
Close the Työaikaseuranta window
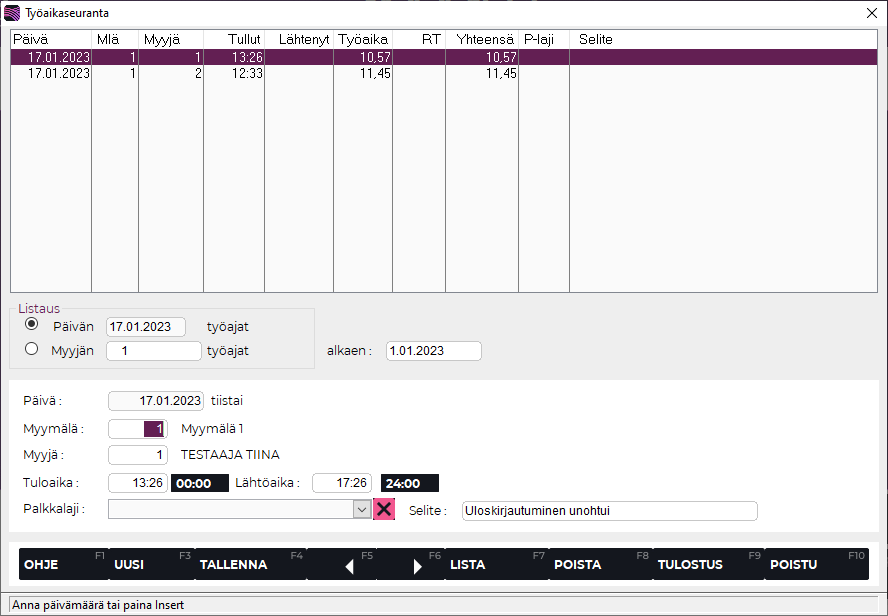coord(870,13)
